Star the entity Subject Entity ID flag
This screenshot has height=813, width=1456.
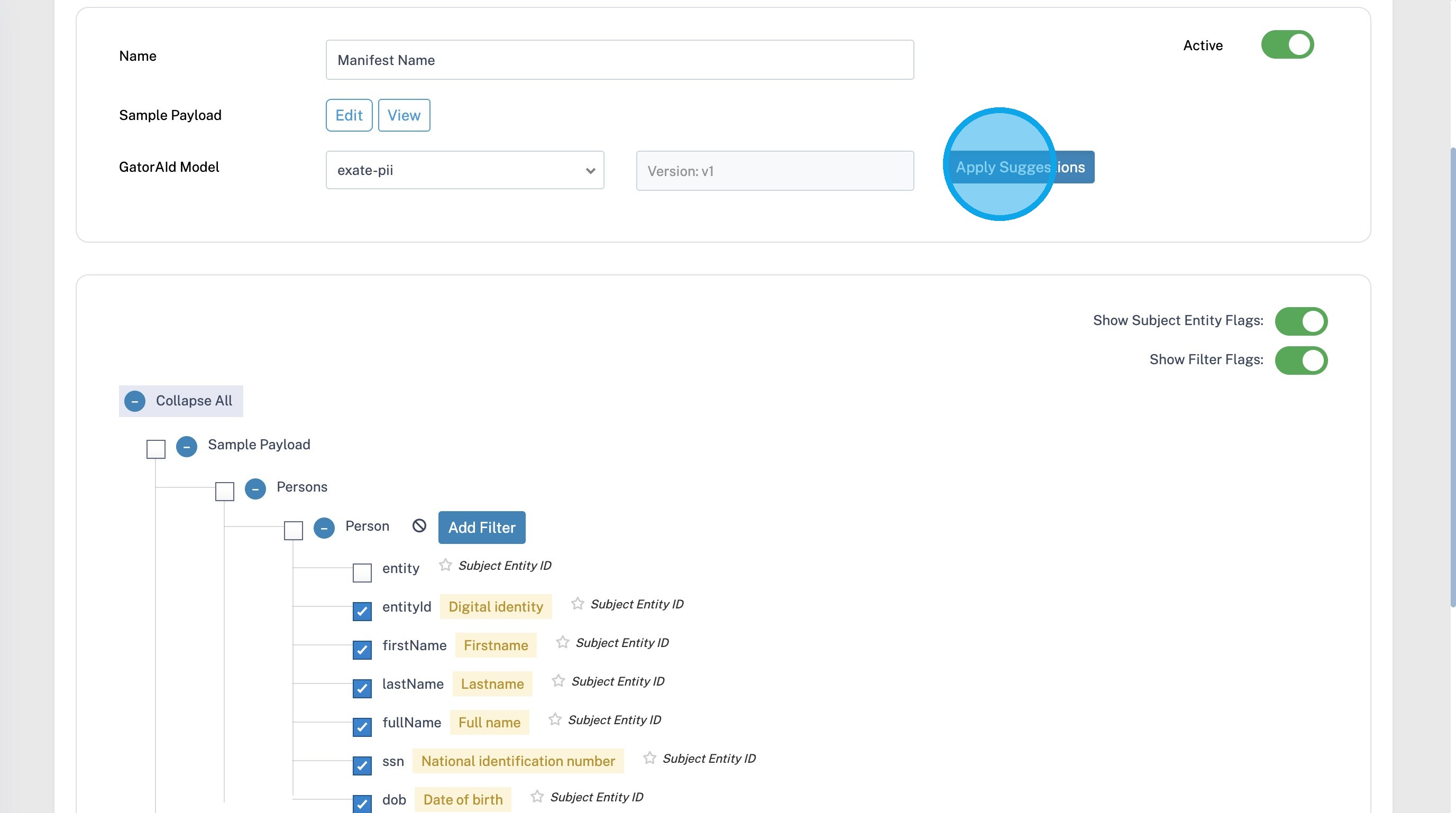coord(445,565)
